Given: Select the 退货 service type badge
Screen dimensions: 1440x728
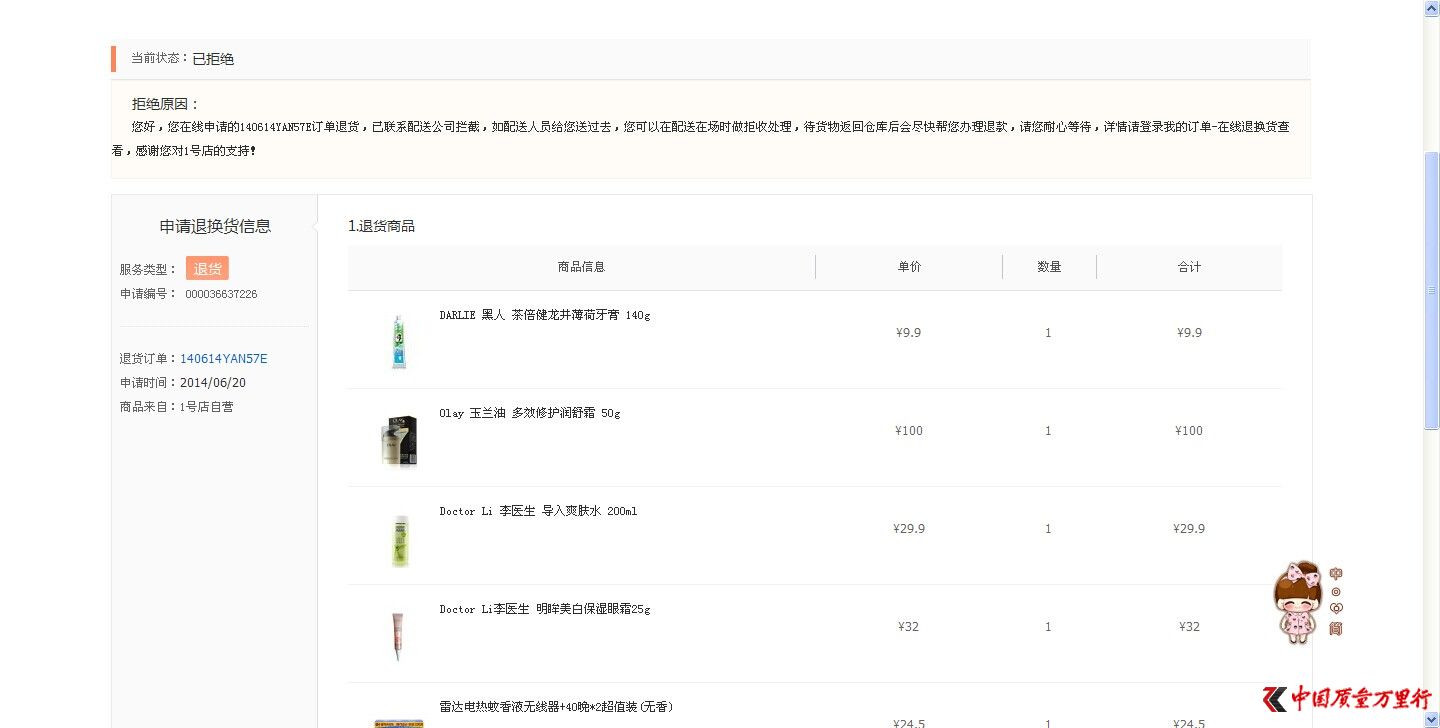Looking at the screenshot, I should click(207, 268).
